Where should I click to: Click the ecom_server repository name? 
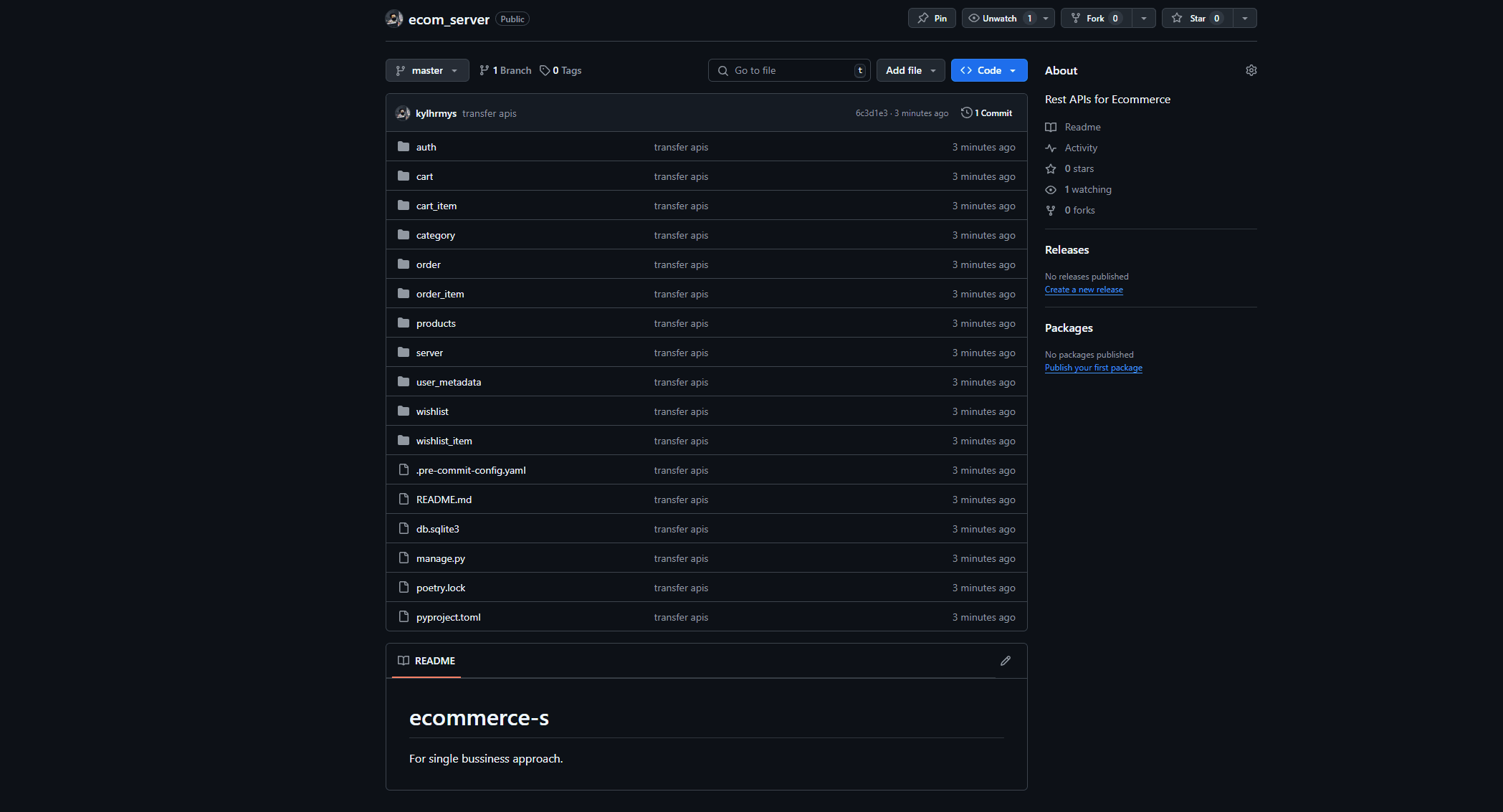pos(449,19)
